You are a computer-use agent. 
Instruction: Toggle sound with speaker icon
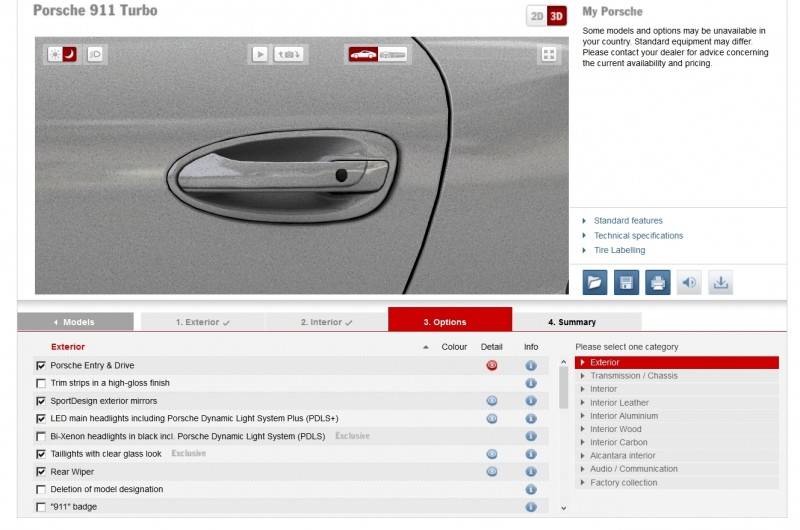[x=689, y=283]
